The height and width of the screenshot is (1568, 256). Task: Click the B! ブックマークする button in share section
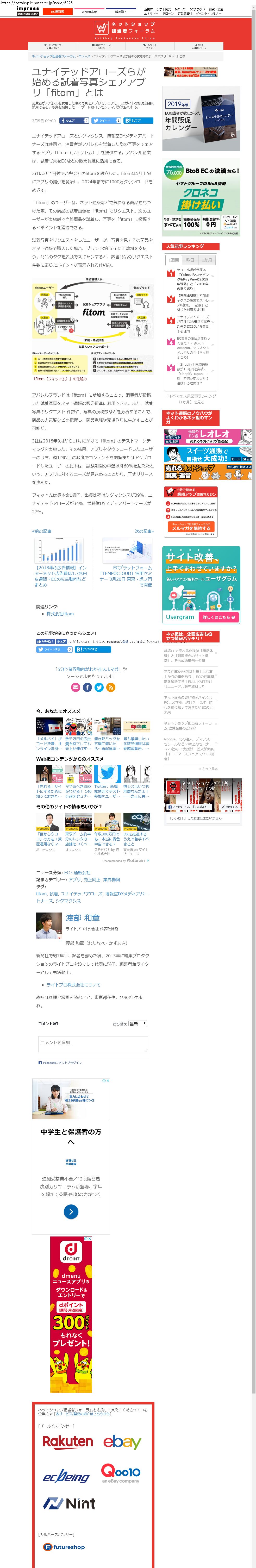(x=92, y=649)
